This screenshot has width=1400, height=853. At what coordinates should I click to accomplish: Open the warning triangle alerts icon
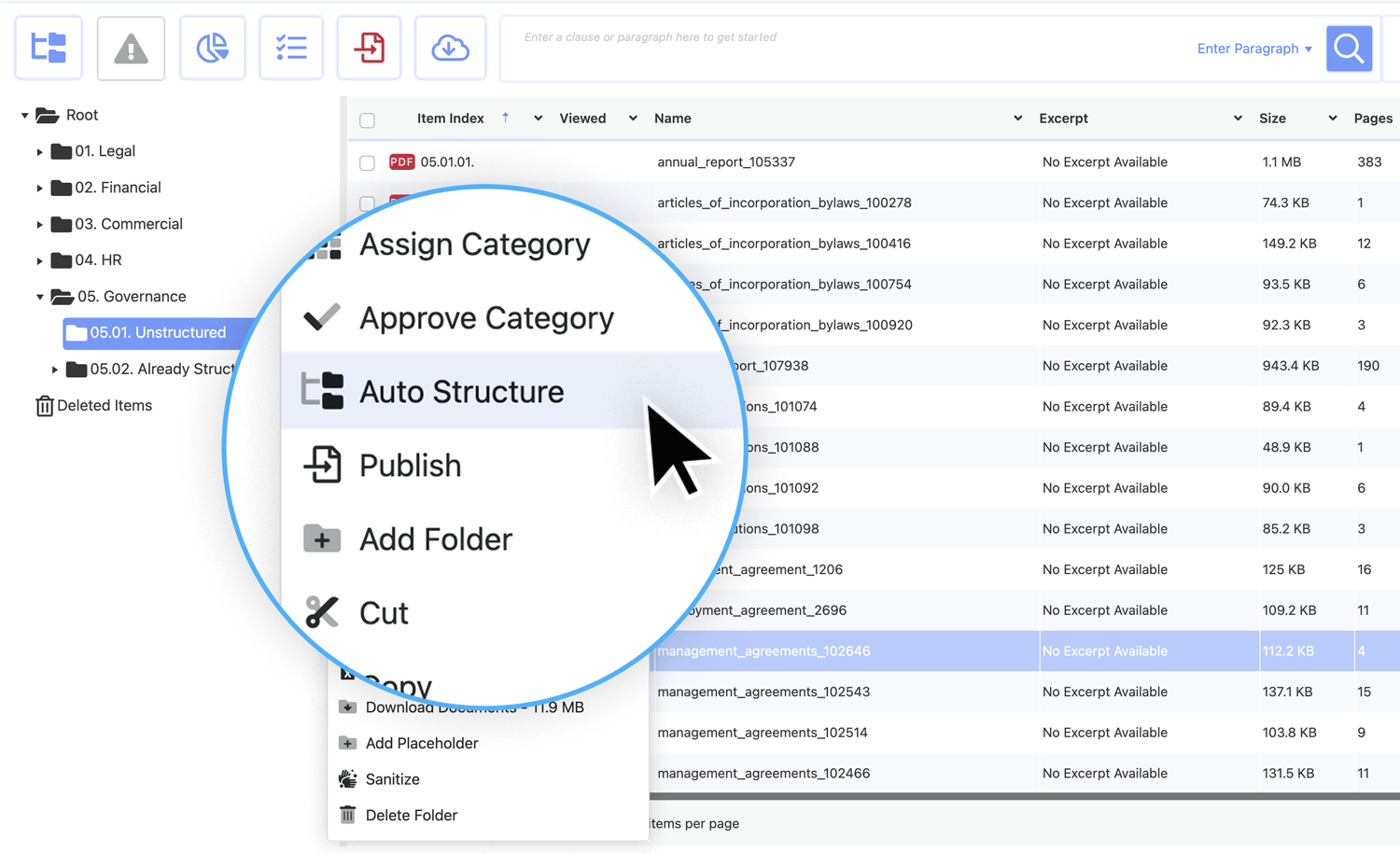[x=131, y=48]
